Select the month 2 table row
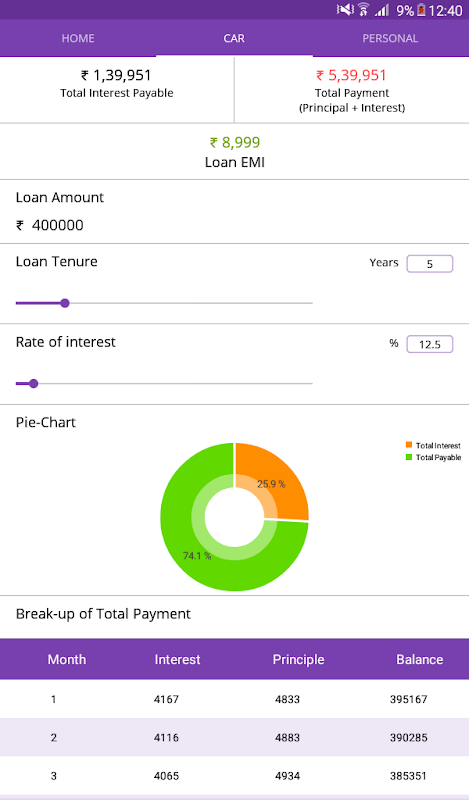Screen dimensions: 469x800 (234, 737)
